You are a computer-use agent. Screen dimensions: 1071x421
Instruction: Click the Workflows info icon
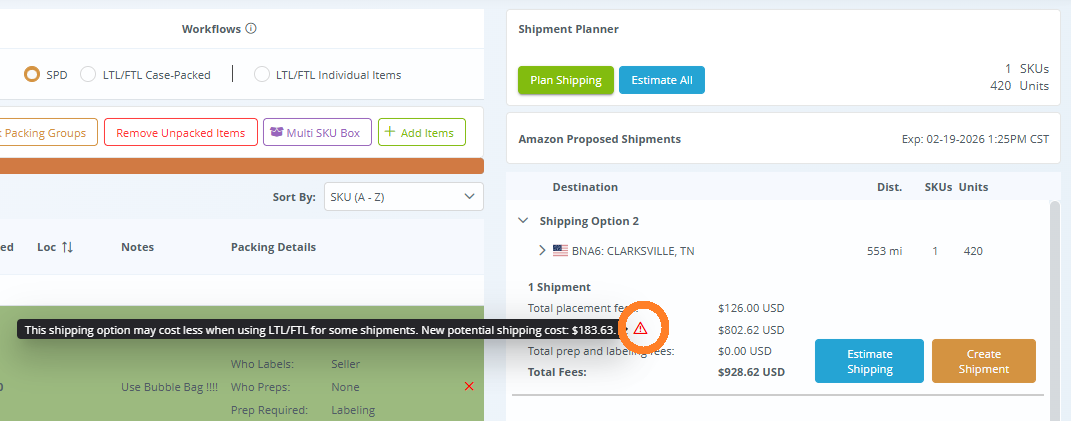(251, 29)
